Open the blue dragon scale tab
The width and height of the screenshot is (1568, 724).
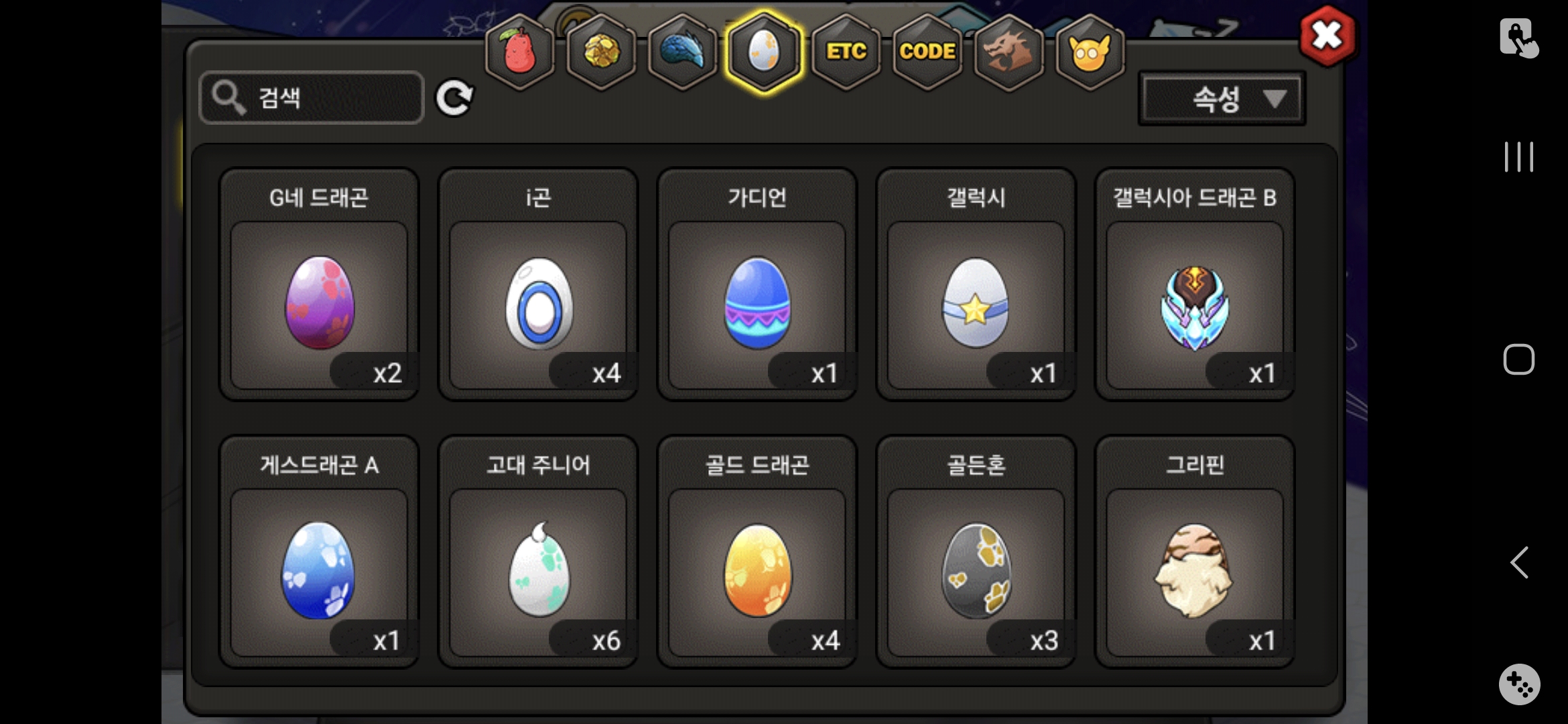682,52
